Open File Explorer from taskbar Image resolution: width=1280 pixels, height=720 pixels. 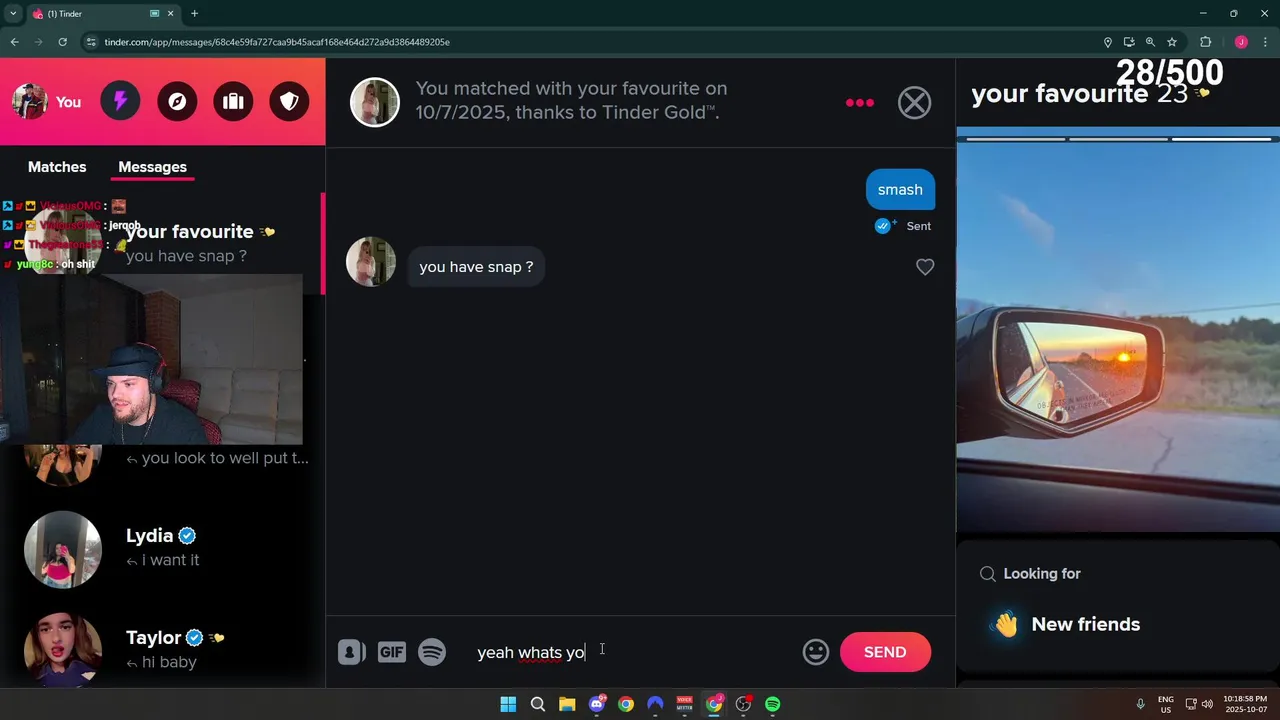(567, 704)
